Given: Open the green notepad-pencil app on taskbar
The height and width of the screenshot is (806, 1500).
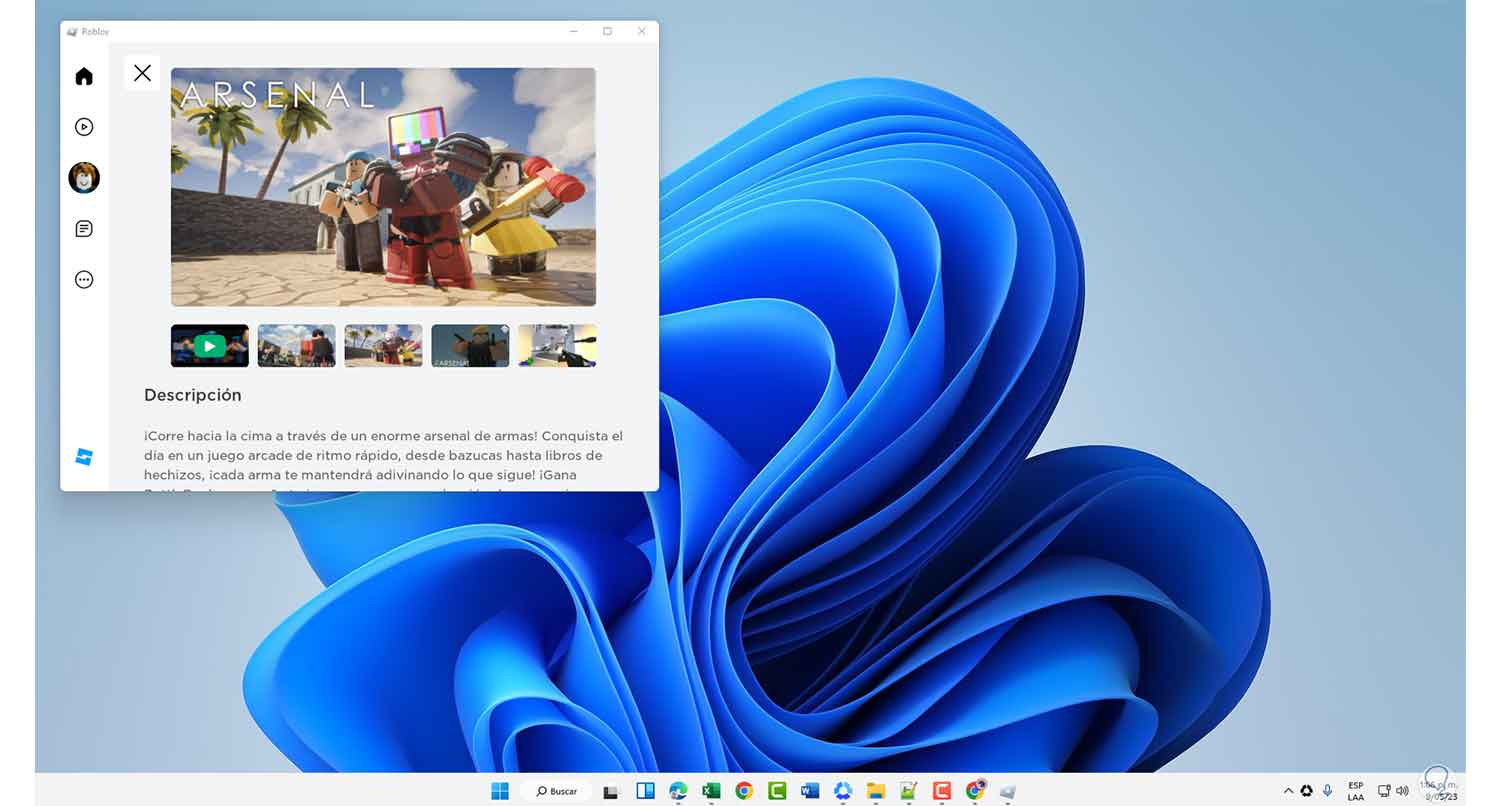Looking at the screenshot, I should coord(909,791).
